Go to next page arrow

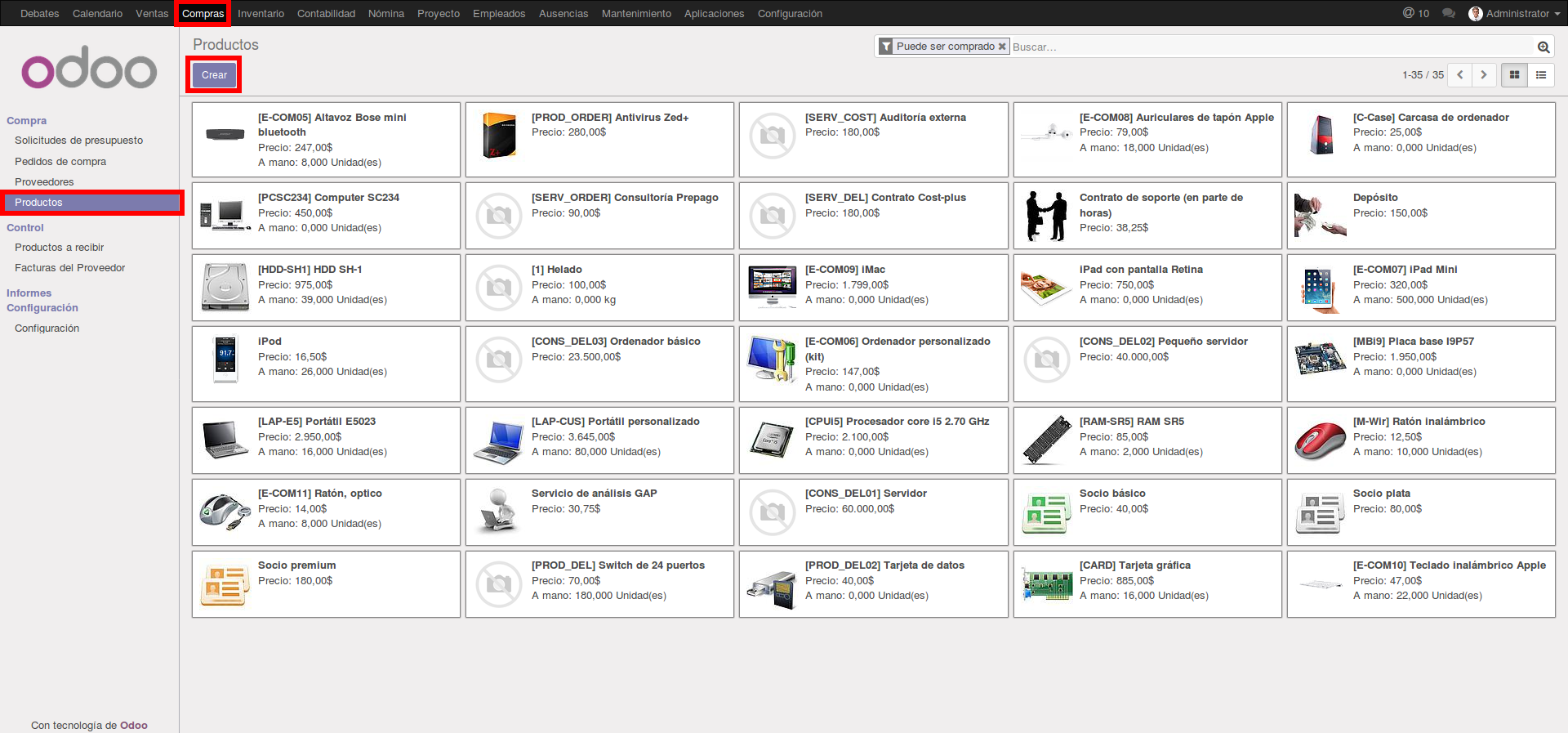[1484, 75]
